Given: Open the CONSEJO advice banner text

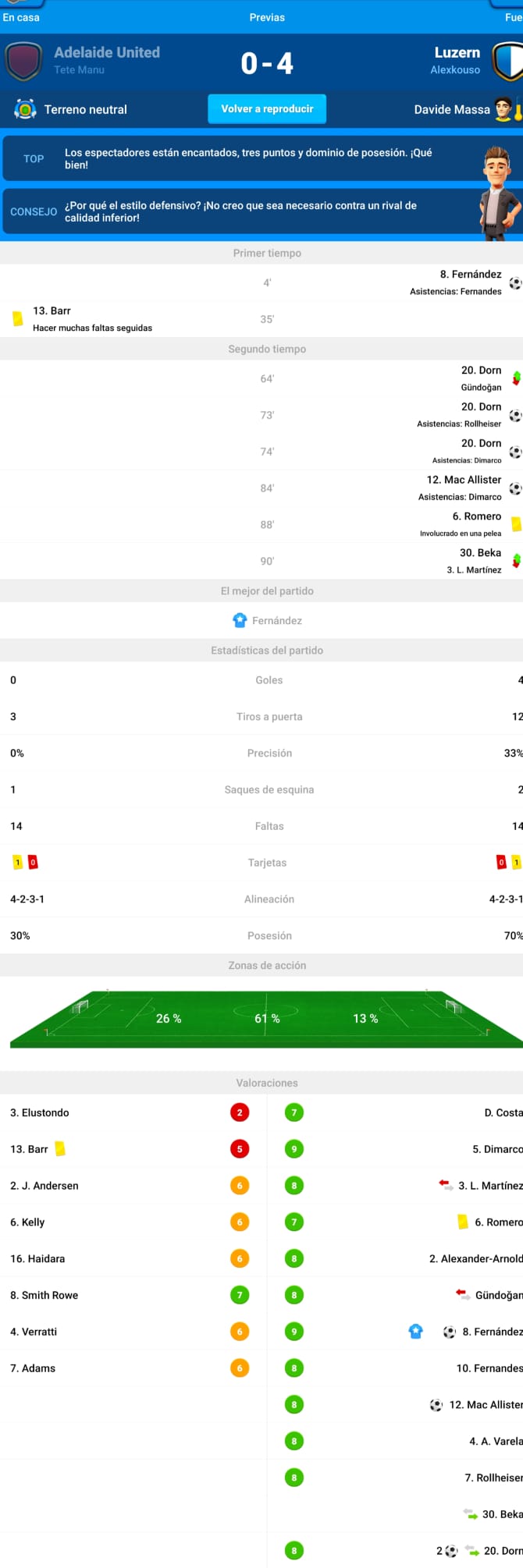Looking at the screenshot, I should (240, 211).
